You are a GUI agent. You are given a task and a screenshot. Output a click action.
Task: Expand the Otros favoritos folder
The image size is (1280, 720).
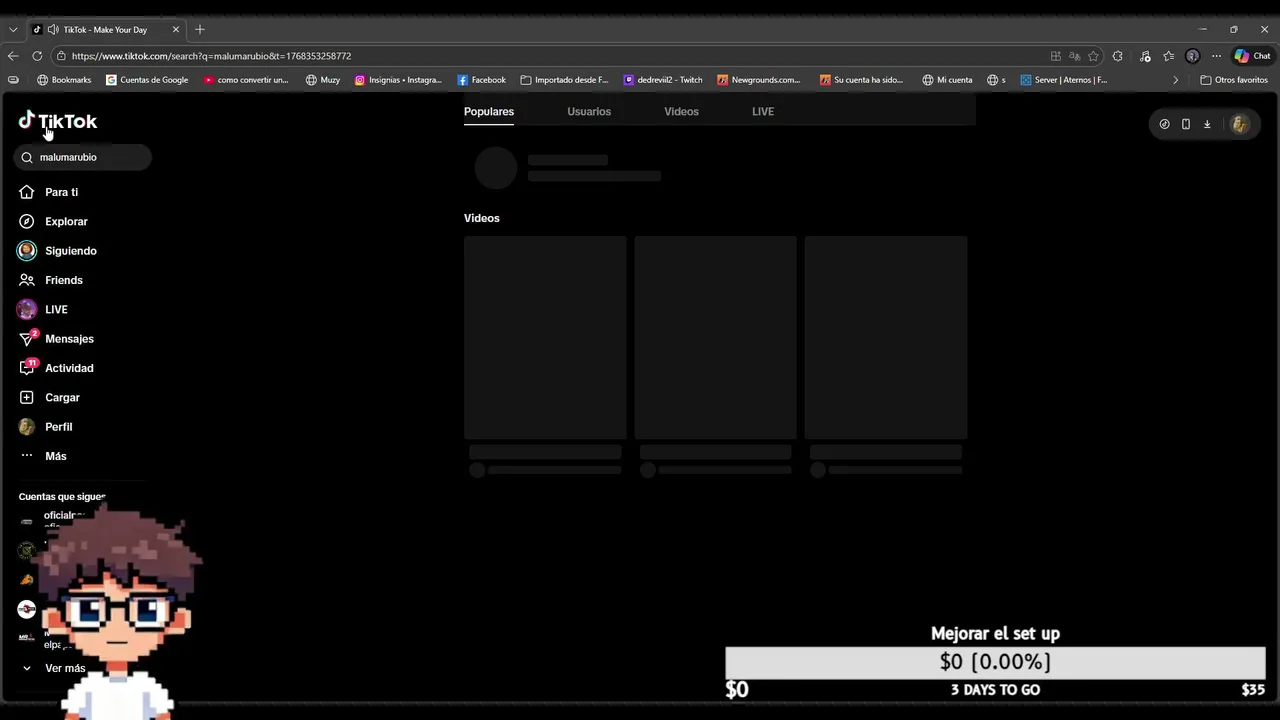click(x=1234, y=80)
